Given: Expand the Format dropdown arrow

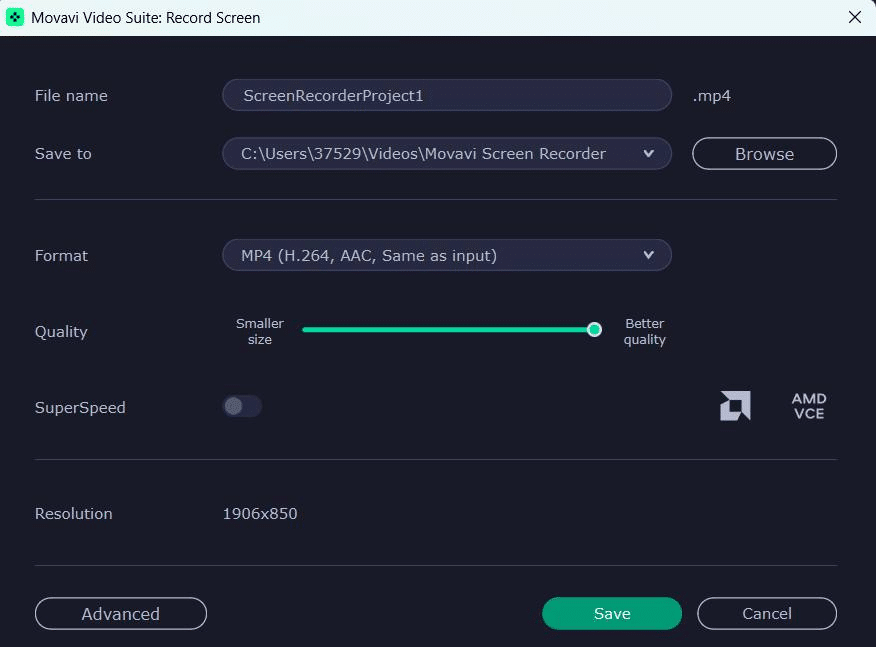Looking at the screenshot, I should (x=648, y=256).
